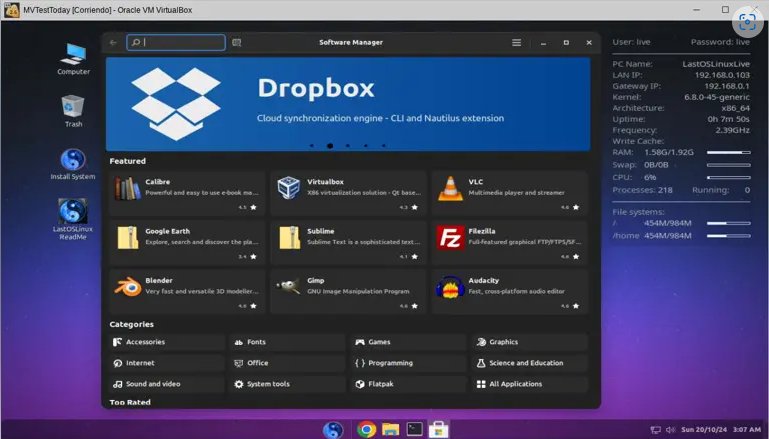Click the screenshot capture icon at top right

(x=747, y=22)
